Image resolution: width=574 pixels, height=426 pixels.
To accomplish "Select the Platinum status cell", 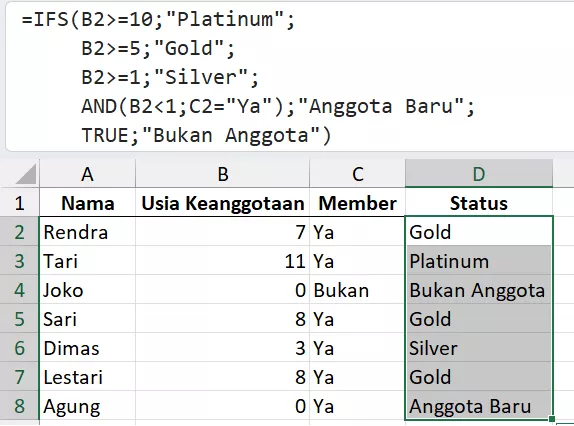I will click(479, 261).
